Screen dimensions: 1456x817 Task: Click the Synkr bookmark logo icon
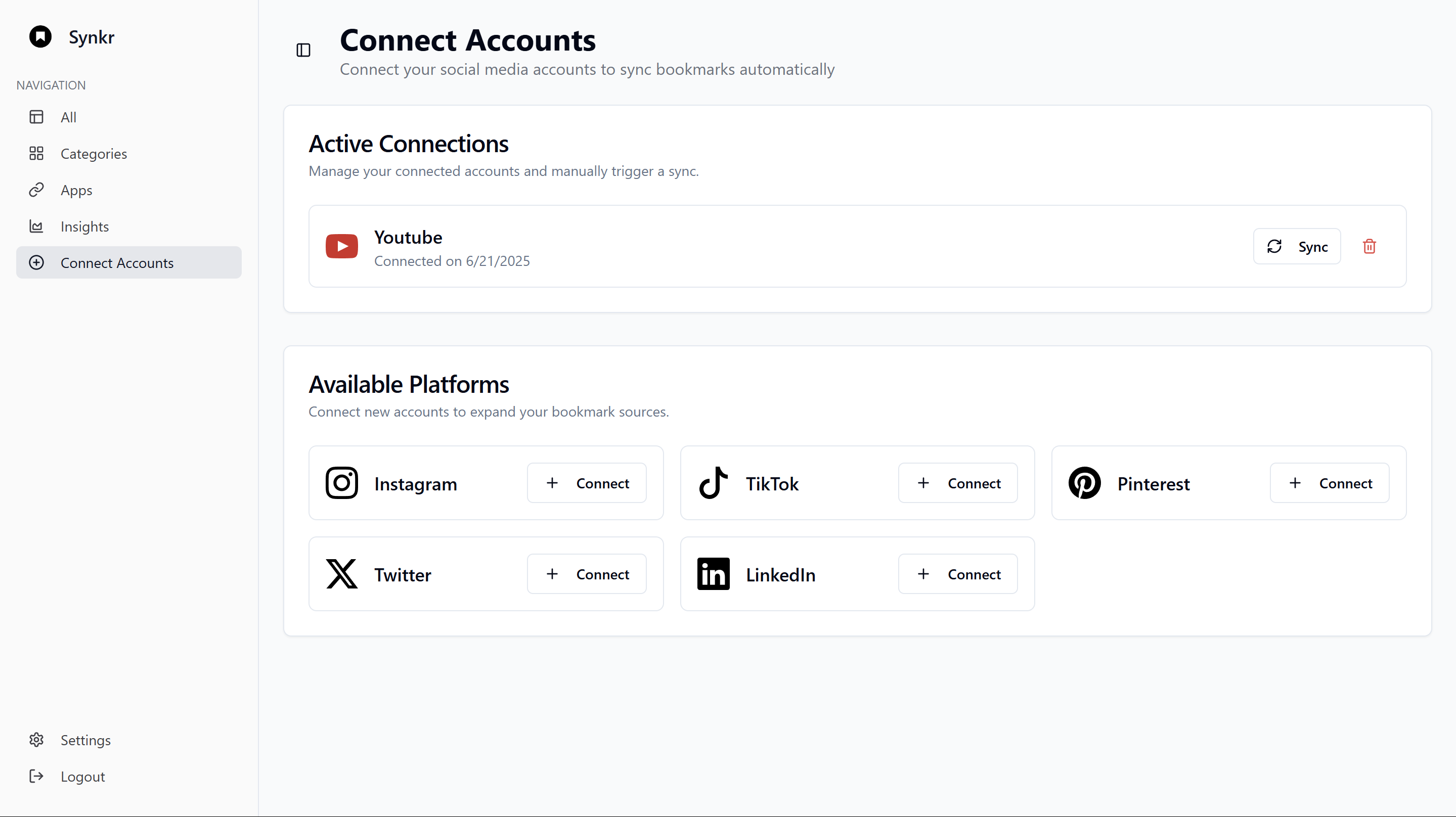point(40,37)
